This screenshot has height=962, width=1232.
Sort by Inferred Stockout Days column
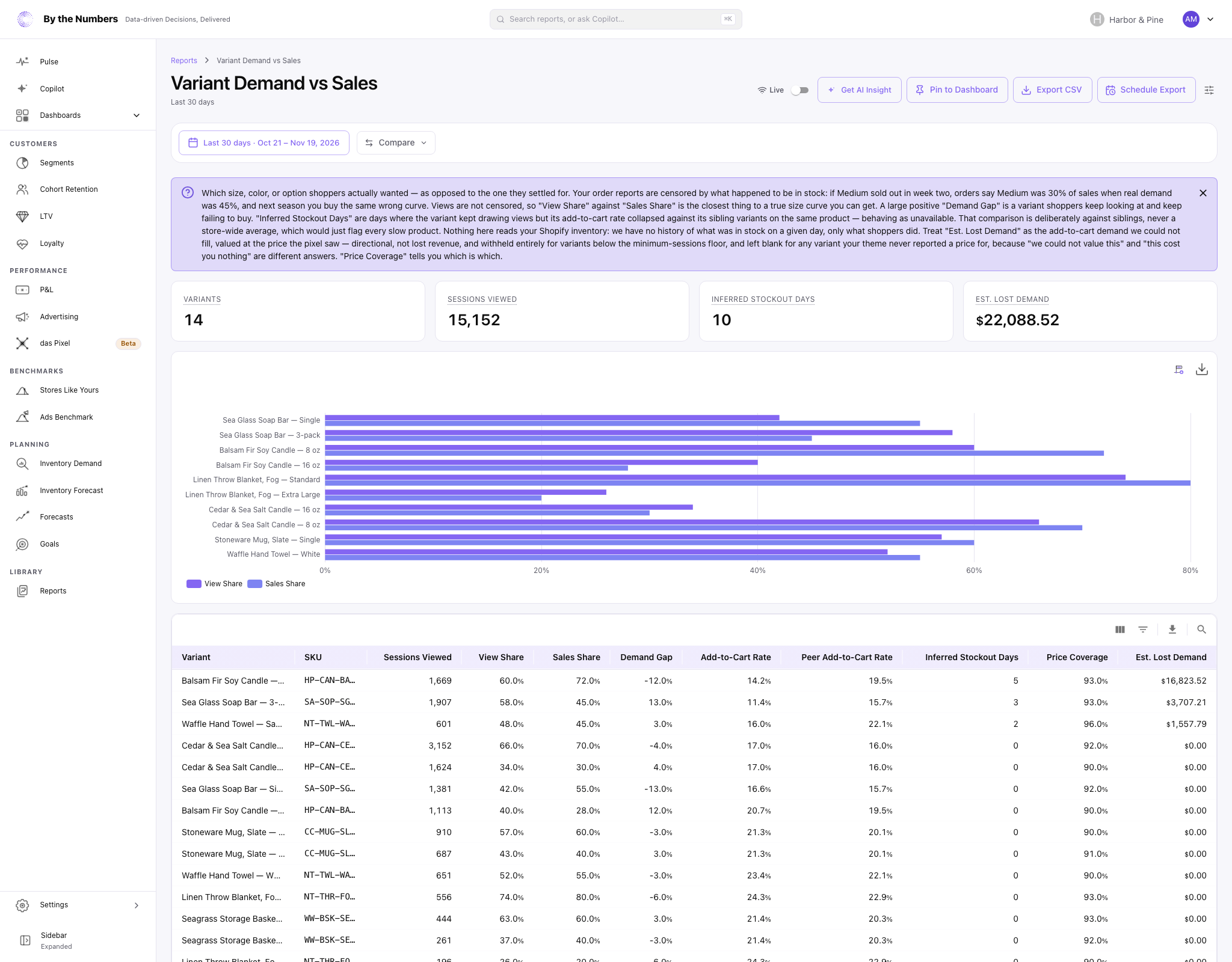(x=972, y=658)
